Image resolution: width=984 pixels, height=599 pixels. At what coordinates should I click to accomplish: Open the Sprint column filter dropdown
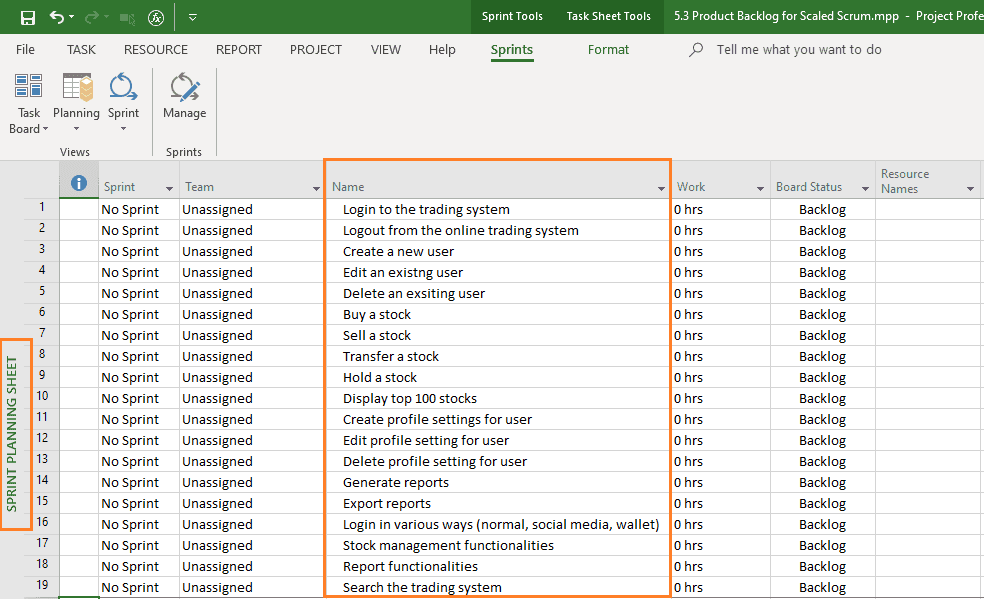169,188
